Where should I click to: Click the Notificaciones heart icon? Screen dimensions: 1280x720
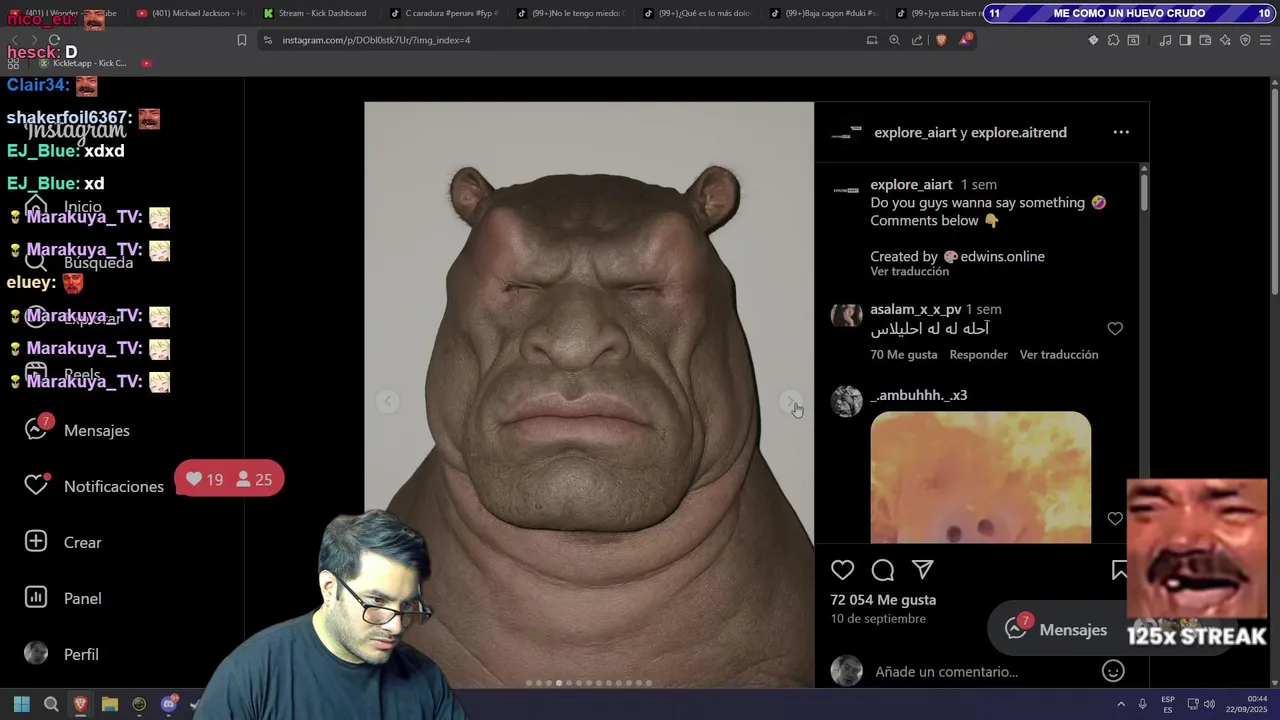tap(36, 485)
